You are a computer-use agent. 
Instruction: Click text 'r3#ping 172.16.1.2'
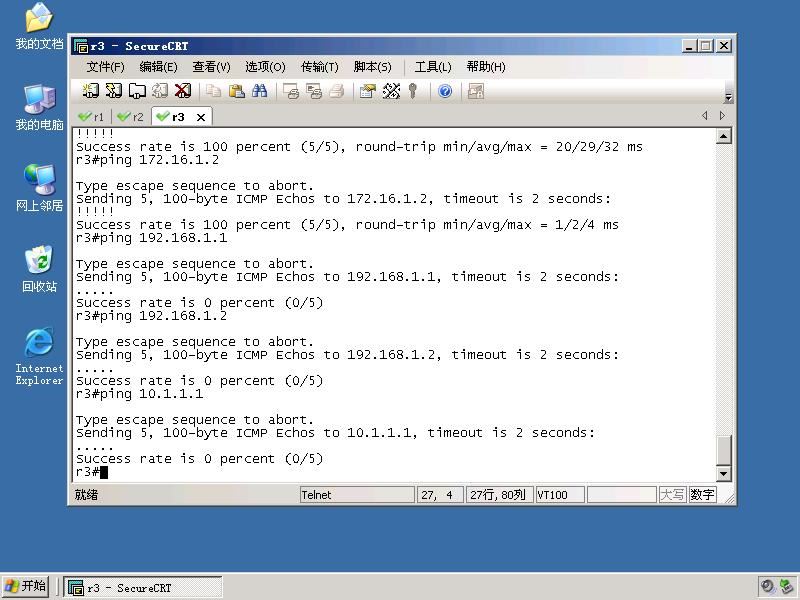[147, 160]
